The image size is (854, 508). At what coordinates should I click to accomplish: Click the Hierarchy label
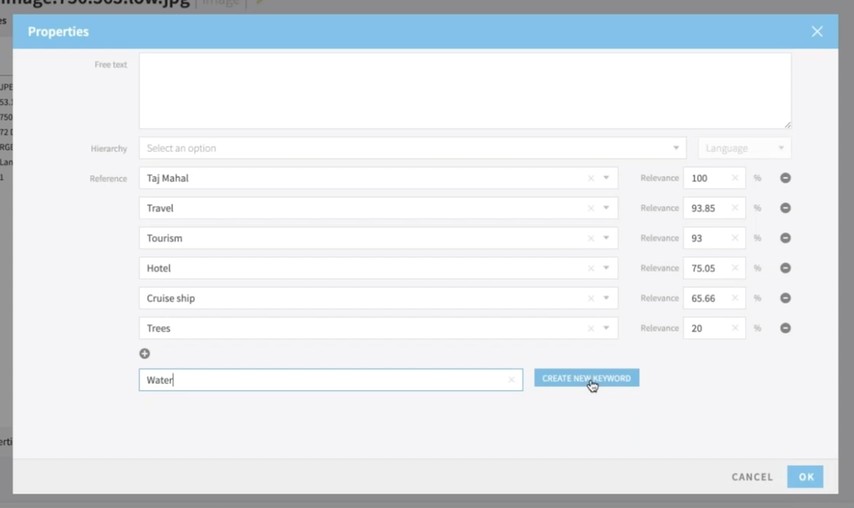click(109, 148)
